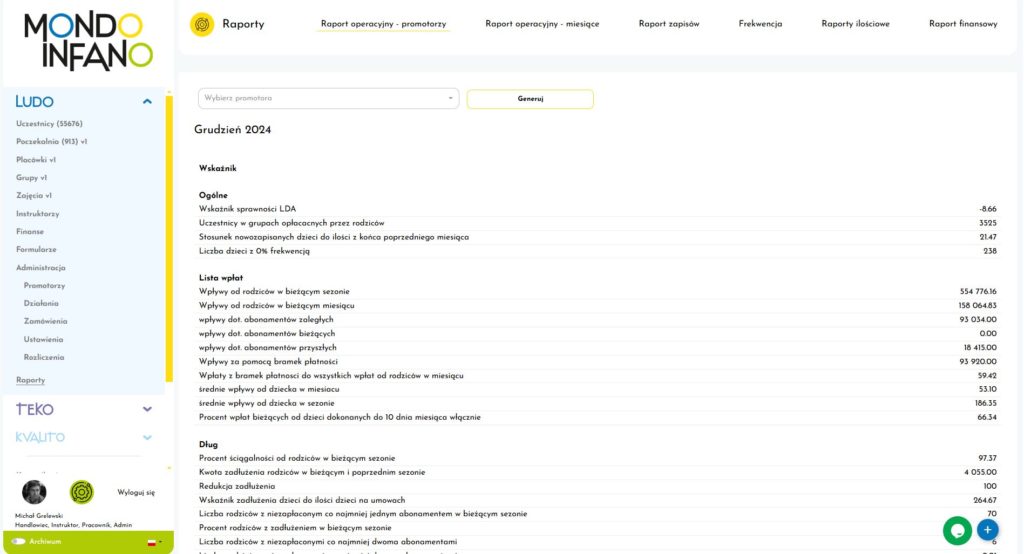Click the Lista wpłat section header
The image size is (1024, 554).
[221, 278]
